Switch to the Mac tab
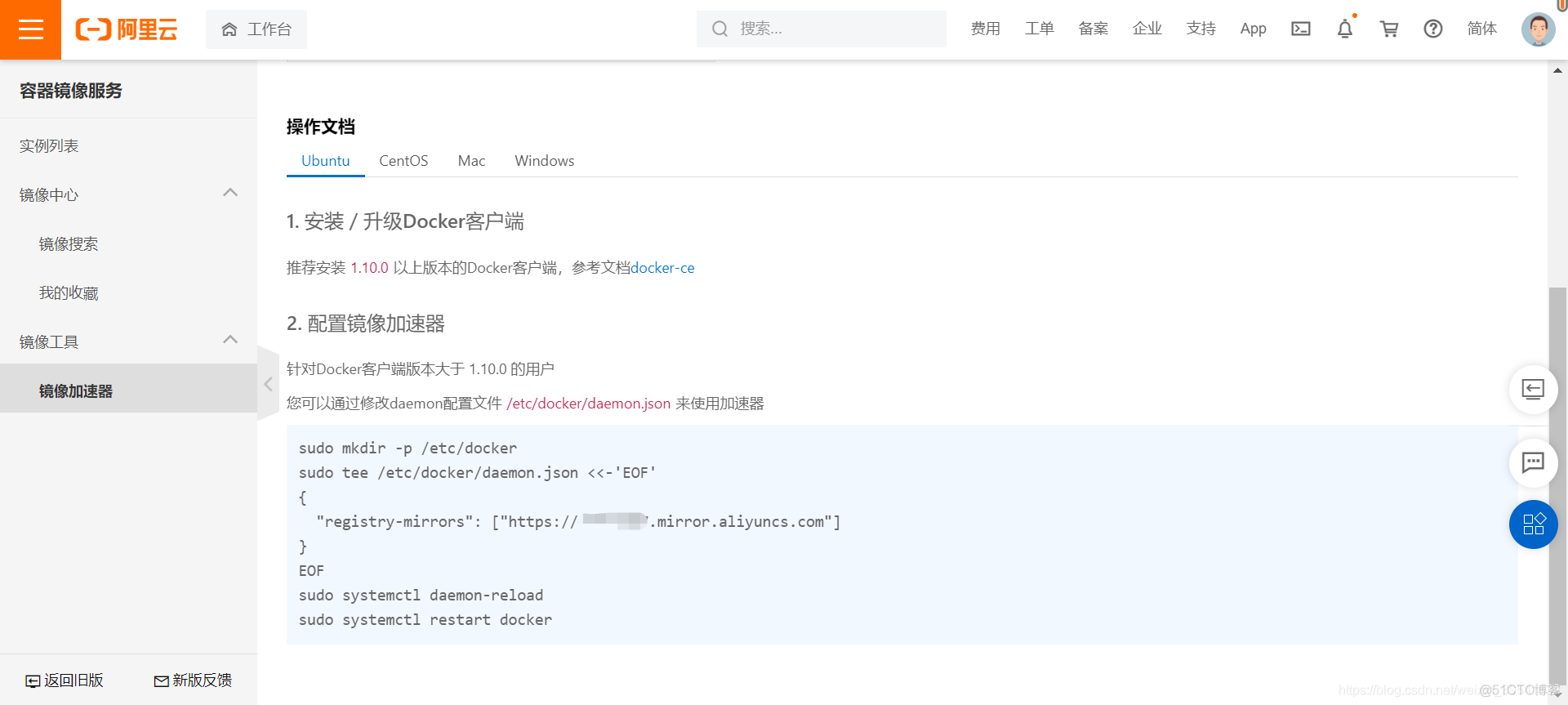 pos(471,161)
